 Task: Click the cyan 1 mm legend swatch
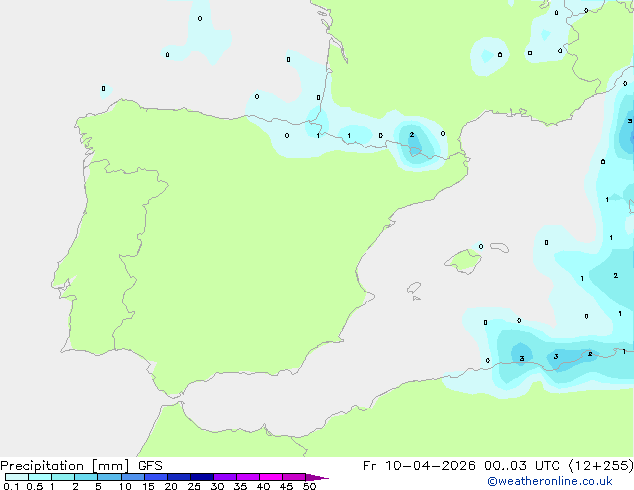63,477
